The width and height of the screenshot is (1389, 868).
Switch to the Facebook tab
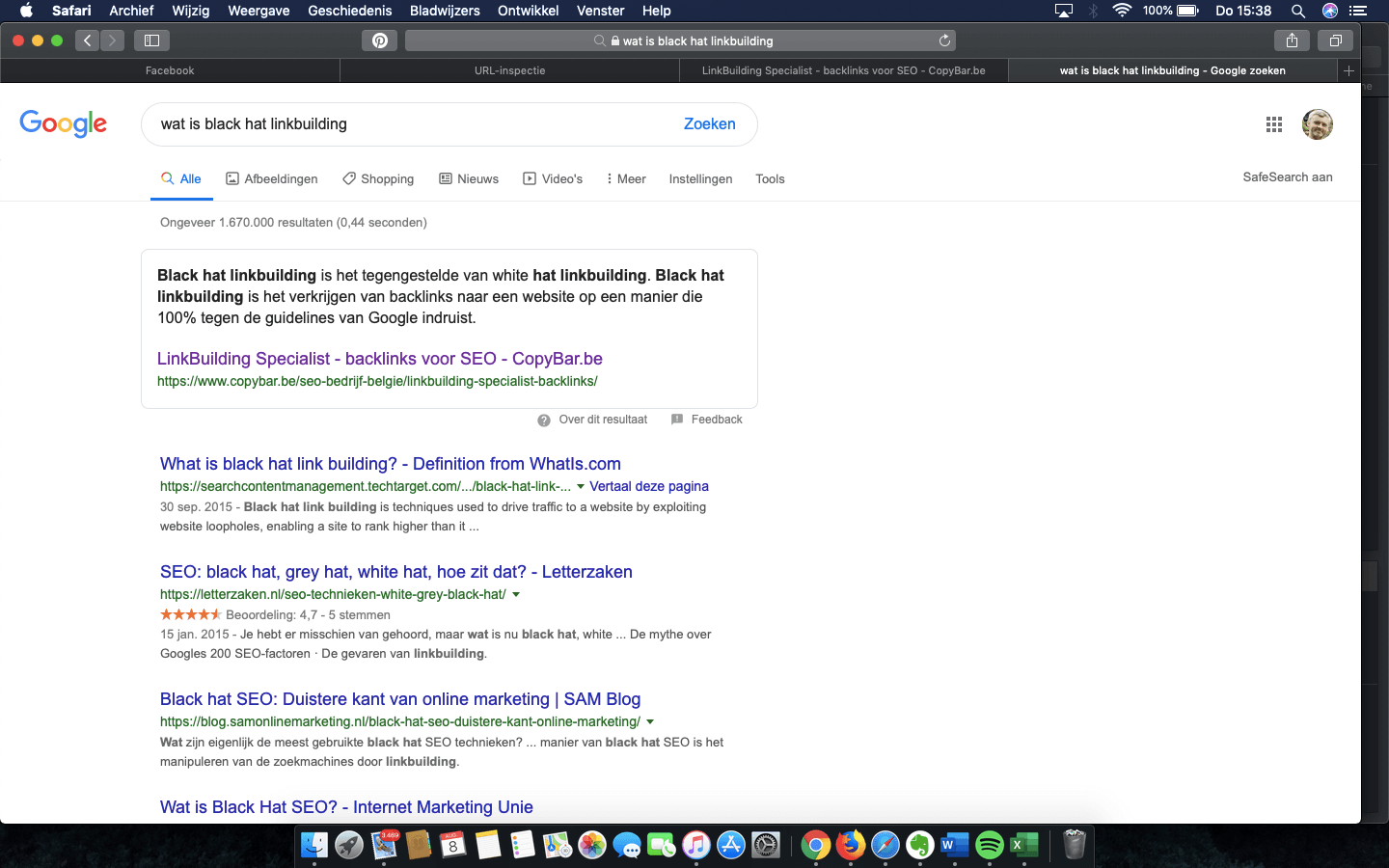click(x=170, y=70)
